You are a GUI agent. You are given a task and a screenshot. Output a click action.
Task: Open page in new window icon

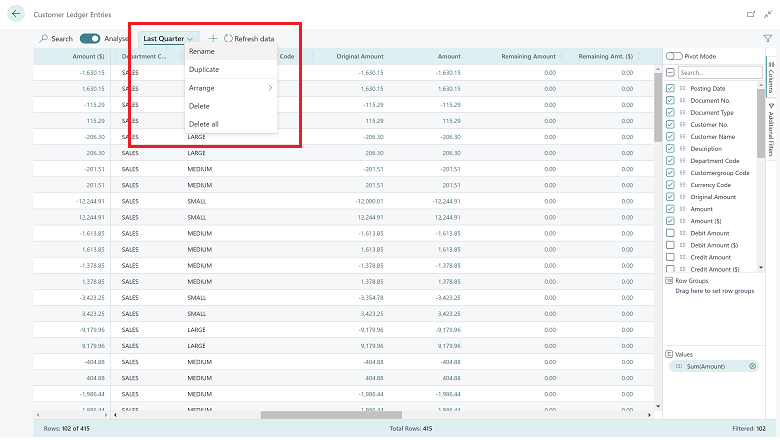751,14
